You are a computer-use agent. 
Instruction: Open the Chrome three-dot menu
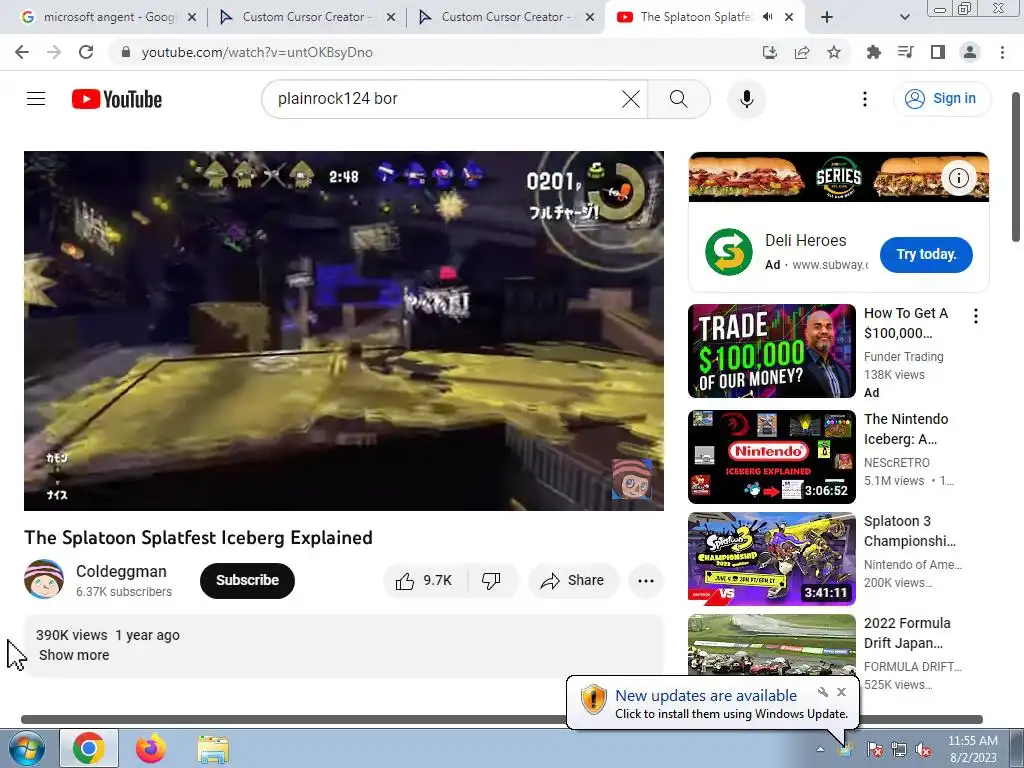1002,52
